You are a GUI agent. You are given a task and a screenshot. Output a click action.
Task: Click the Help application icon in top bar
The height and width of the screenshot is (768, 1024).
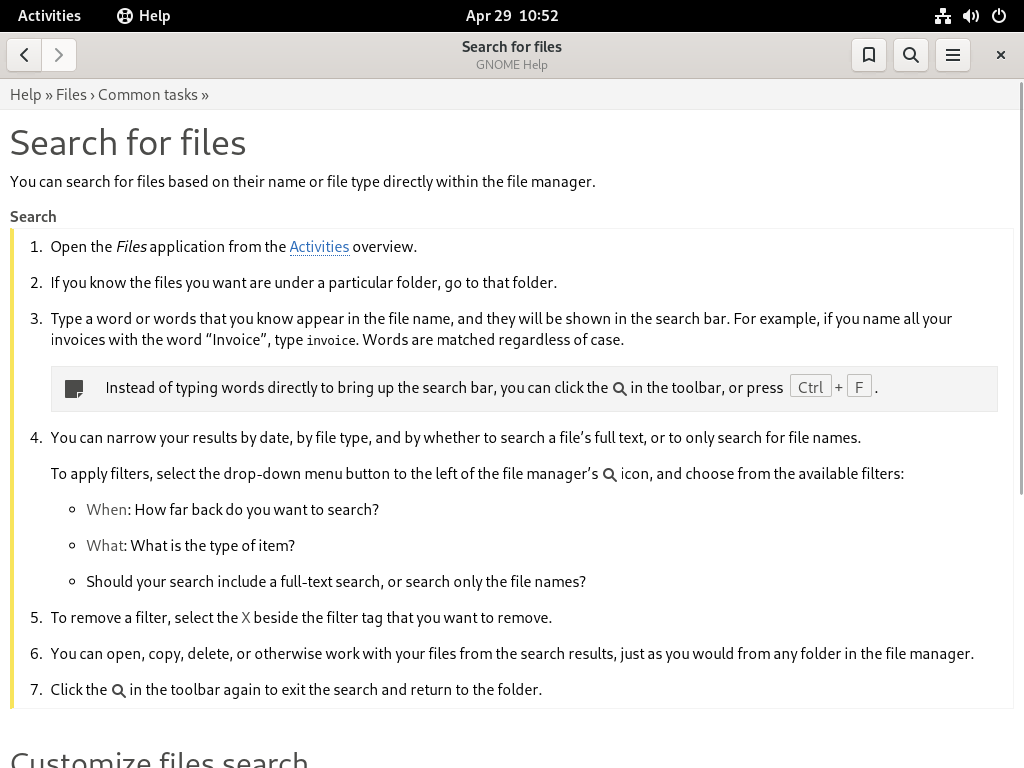click(125, 16)
